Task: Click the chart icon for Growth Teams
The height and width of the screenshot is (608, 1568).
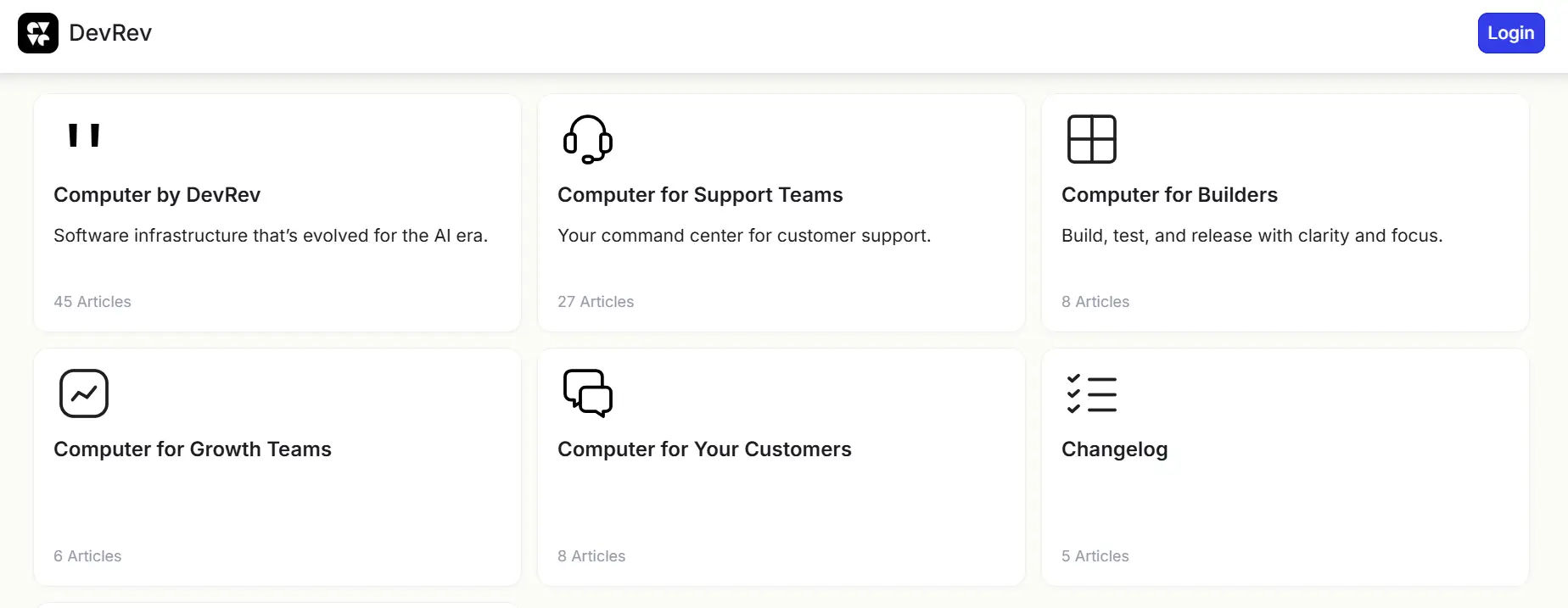Action: click(84, 393)
